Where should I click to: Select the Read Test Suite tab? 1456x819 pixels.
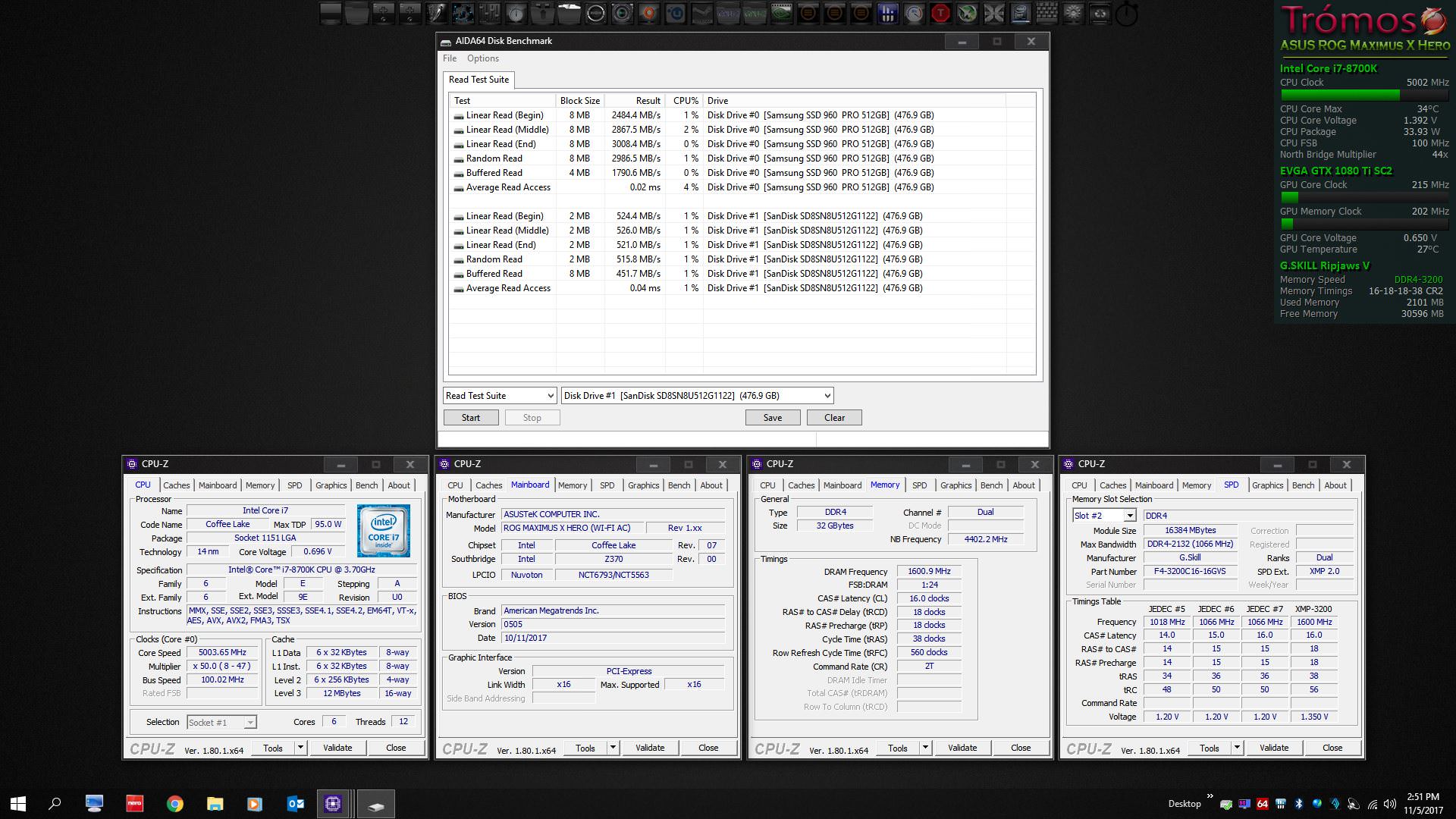point(479,80)
